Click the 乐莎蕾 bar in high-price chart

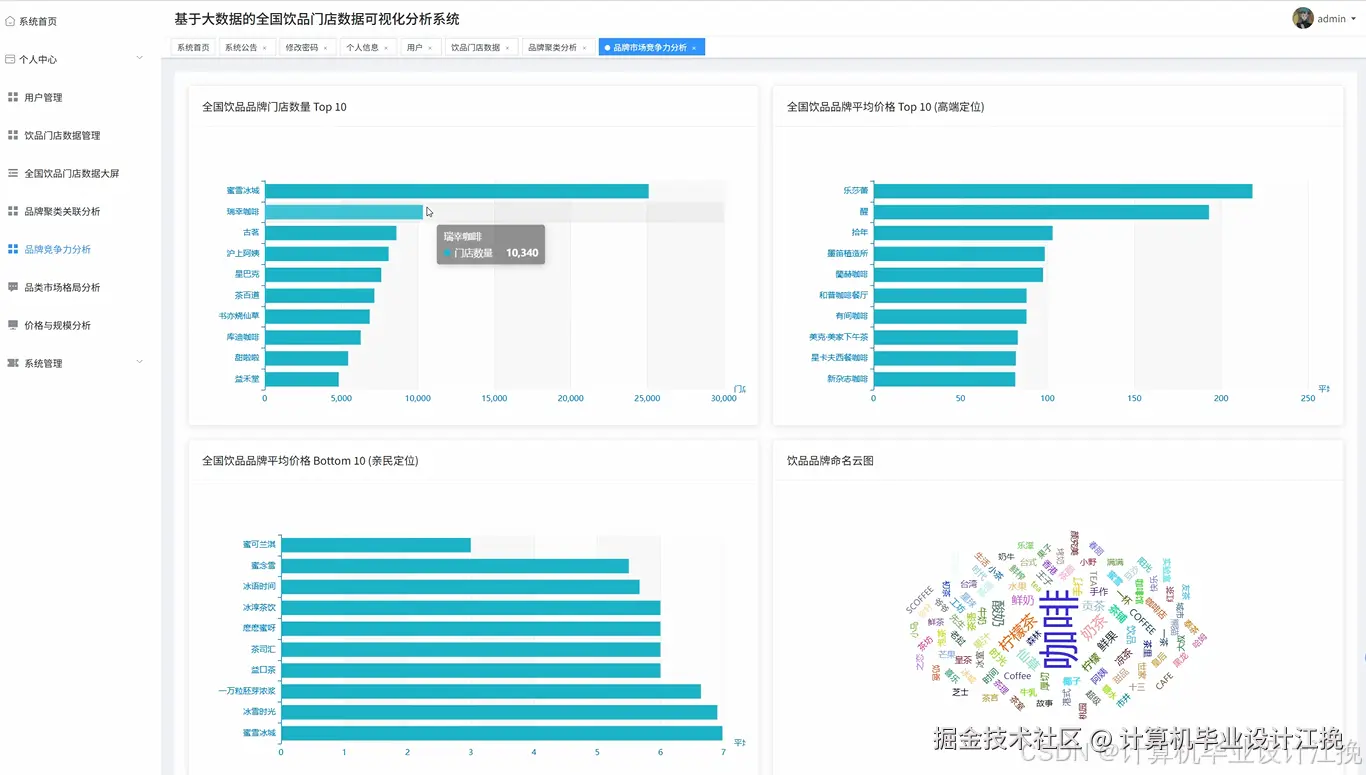coord(1063,191)
